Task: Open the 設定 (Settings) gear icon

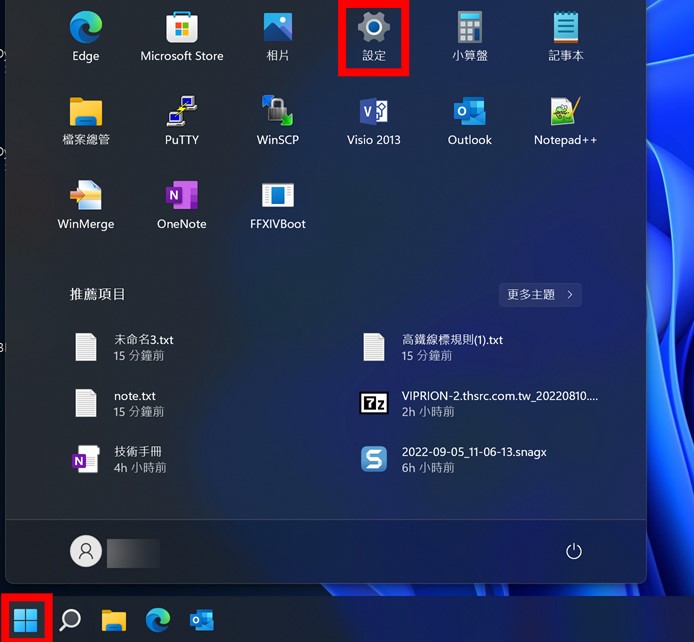Action: click(x=374, y=36)
